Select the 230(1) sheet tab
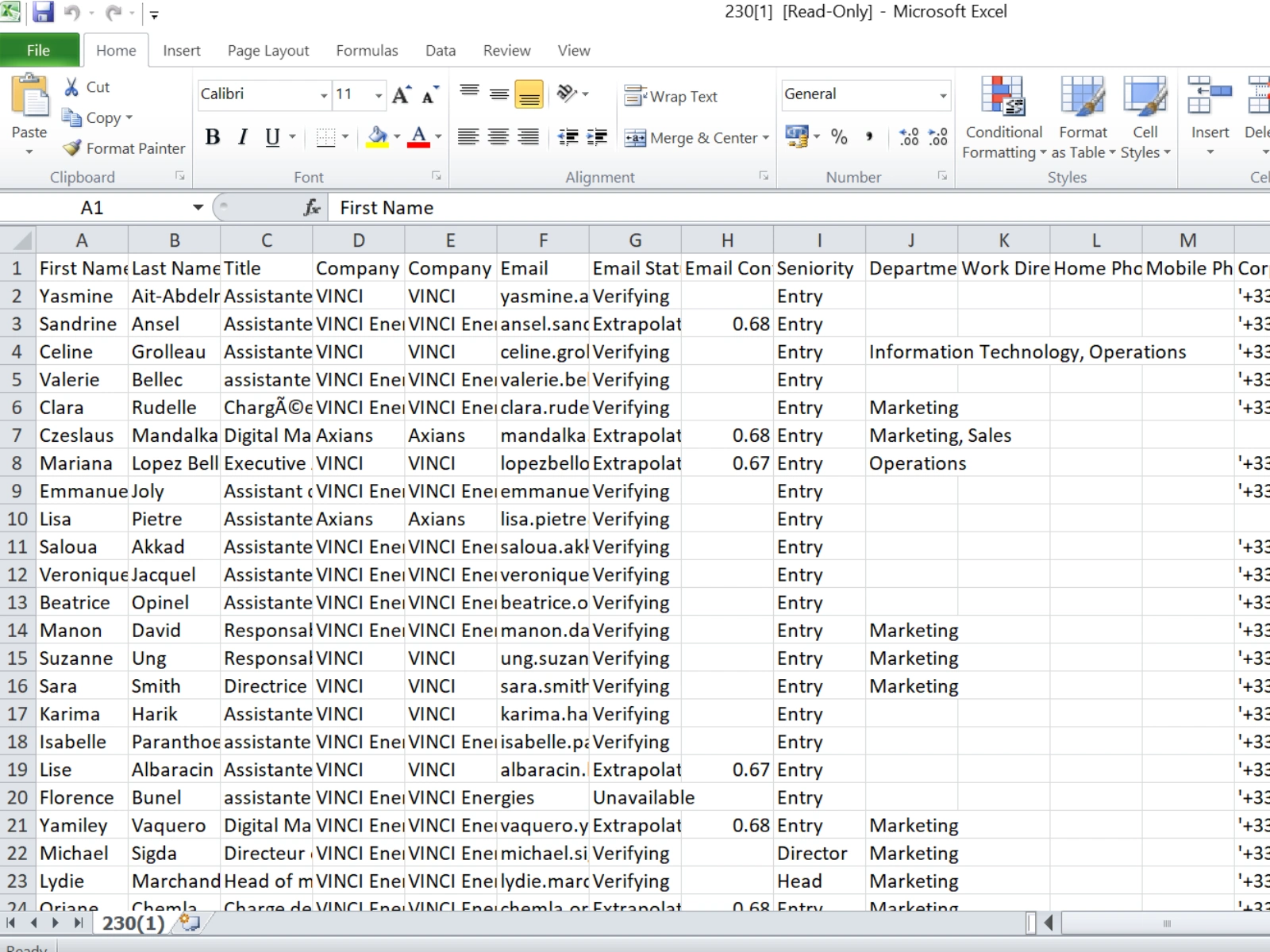The height and width of the screenshot is (952, 1270). [x=133, y=923]
